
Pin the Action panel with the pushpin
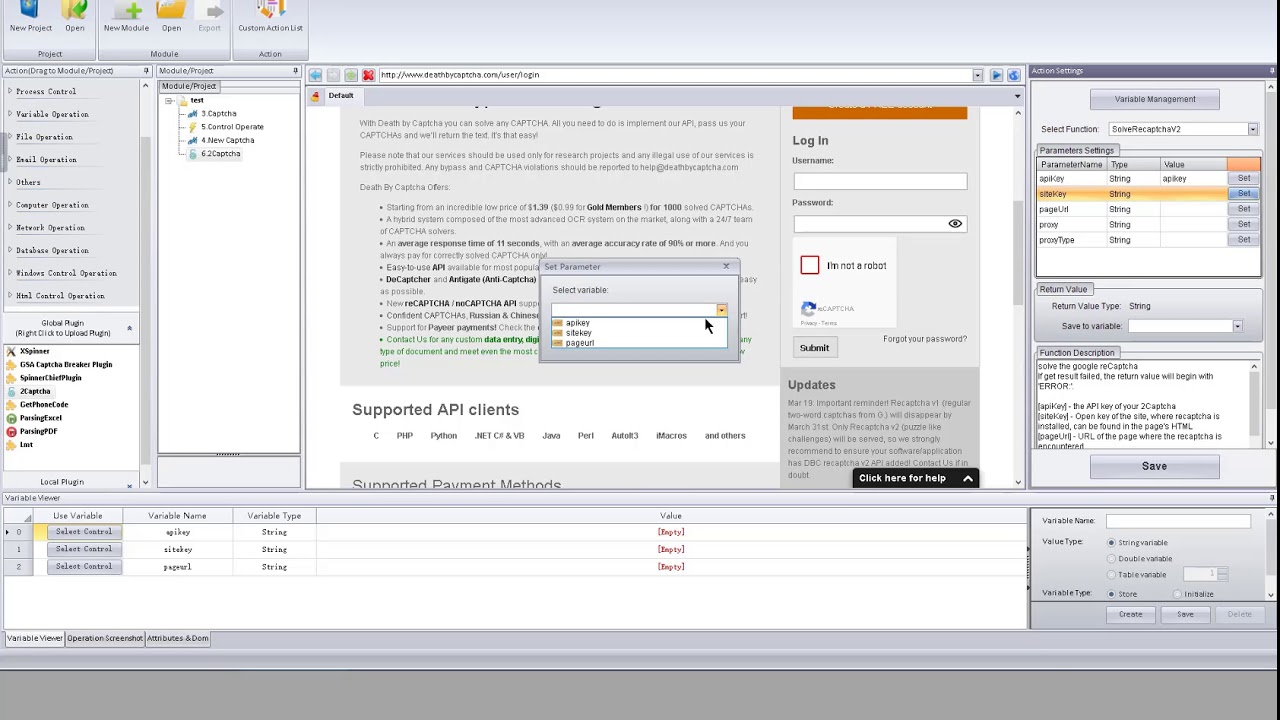point(146,71)
